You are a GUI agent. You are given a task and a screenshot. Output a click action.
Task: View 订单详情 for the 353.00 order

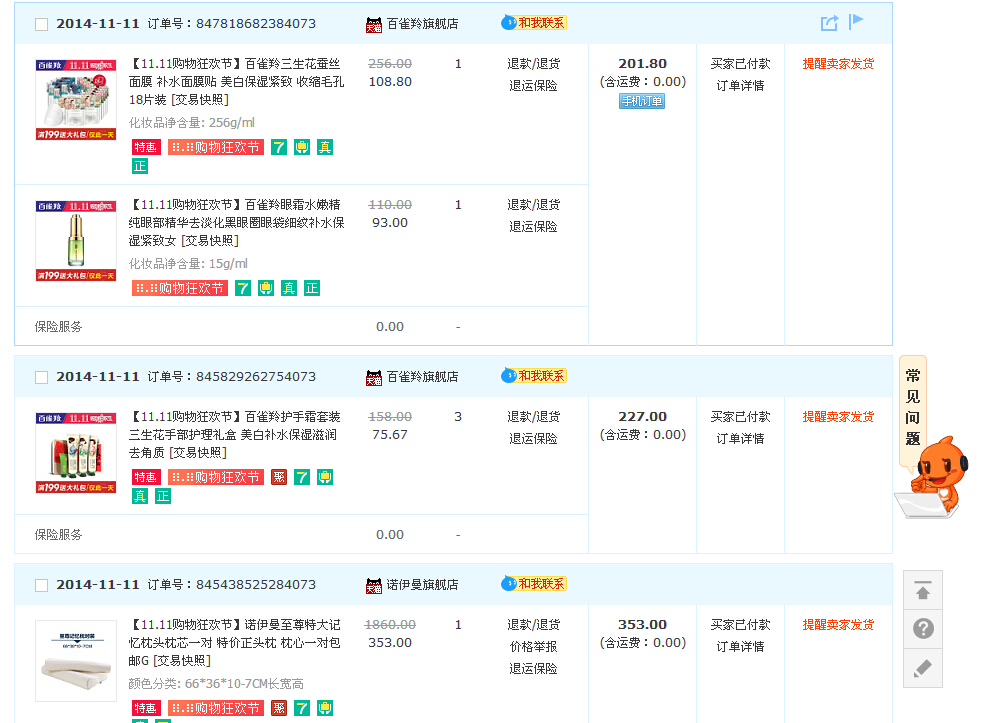[740, 647]
